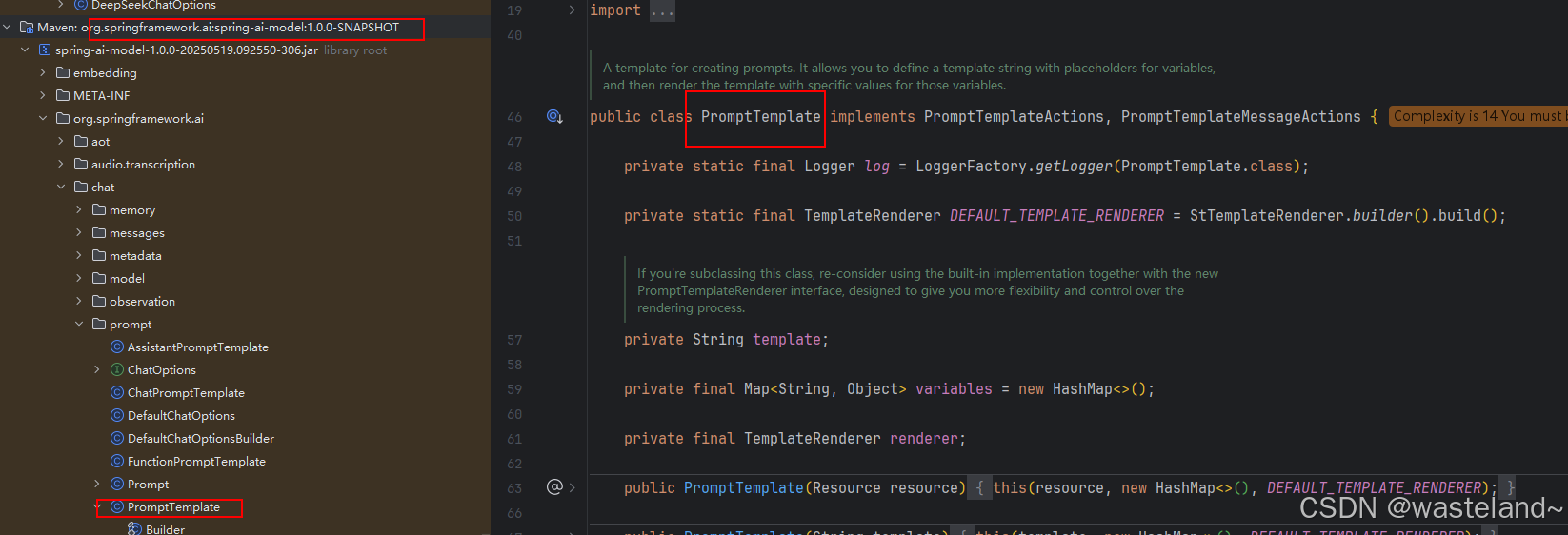Click the chat folder icon

point(81,188)
